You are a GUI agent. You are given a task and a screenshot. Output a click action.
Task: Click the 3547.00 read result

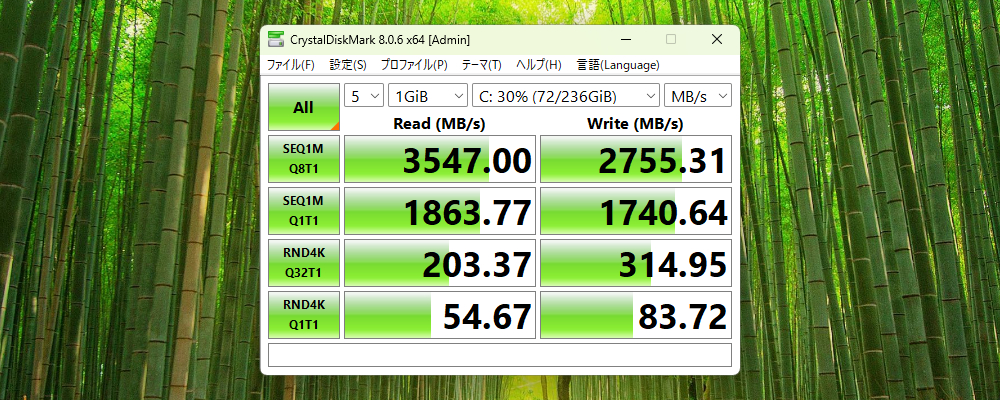[x=440, y=159]
